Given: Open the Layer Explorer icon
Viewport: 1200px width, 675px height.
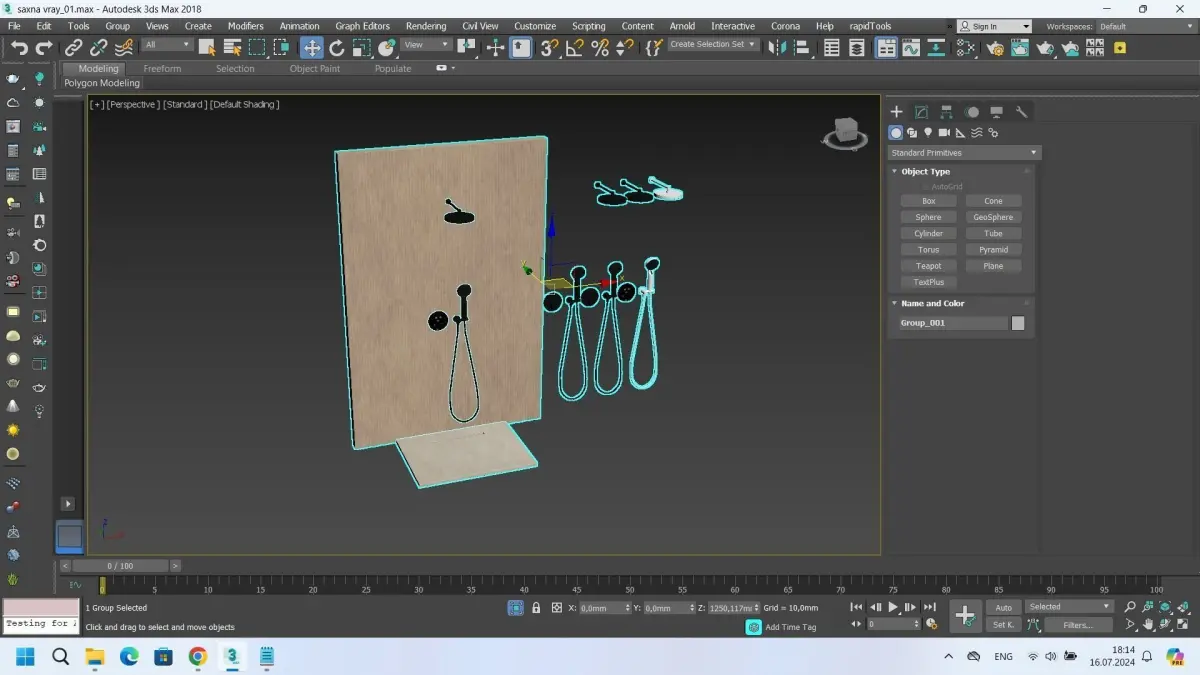Looking at the screenshot, I should coord(857,47).
